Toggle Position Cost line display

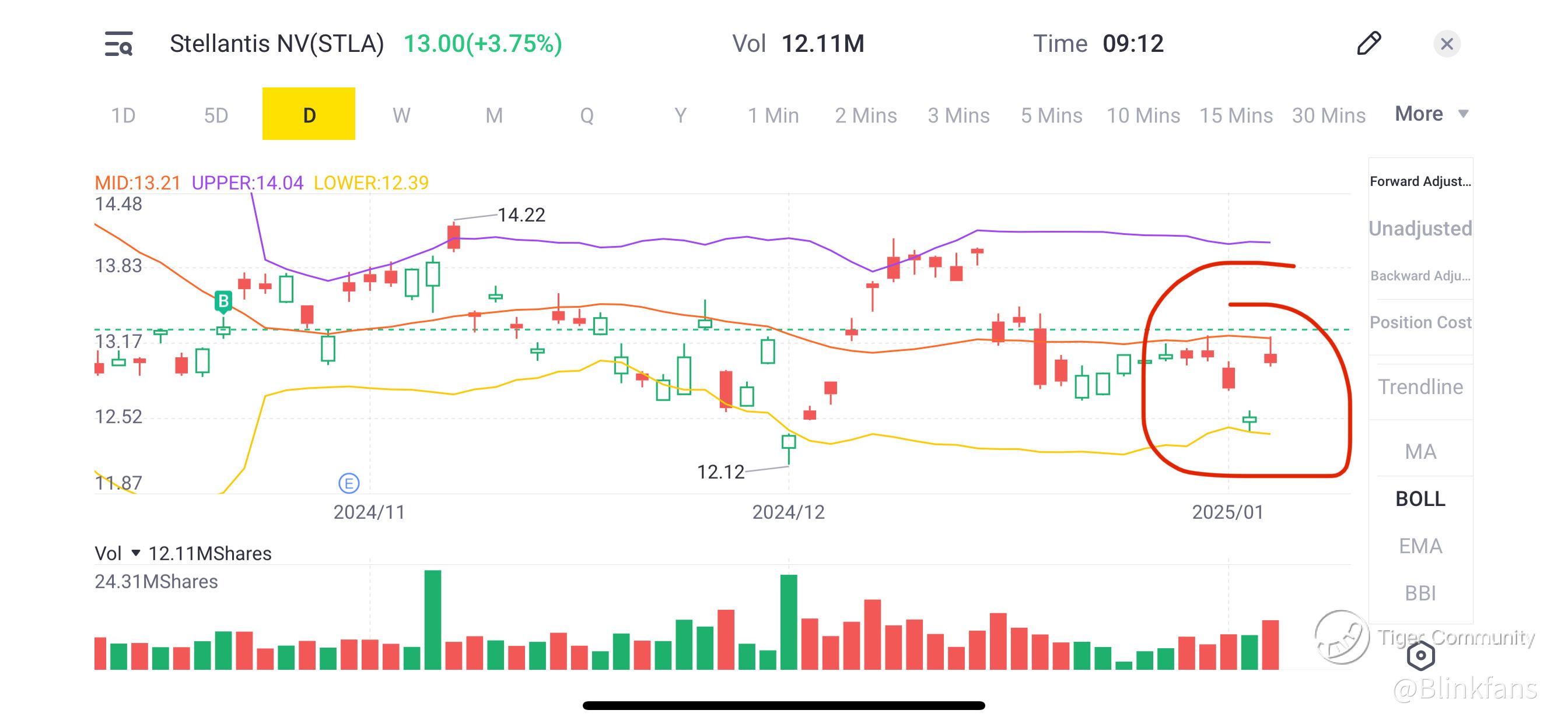1420,322
